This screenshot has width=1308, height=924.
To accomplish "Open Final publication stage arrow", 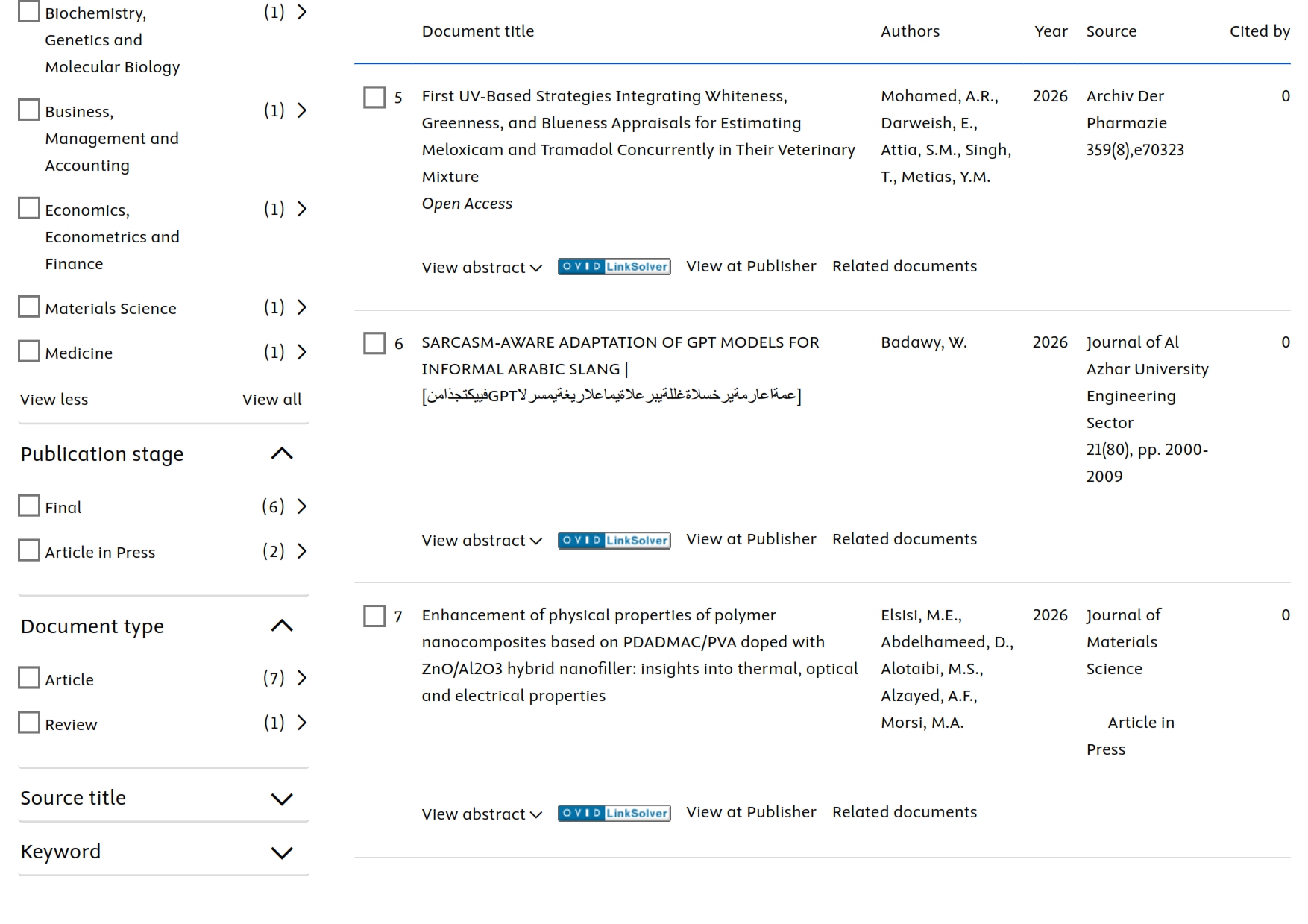I will [302, 506].
